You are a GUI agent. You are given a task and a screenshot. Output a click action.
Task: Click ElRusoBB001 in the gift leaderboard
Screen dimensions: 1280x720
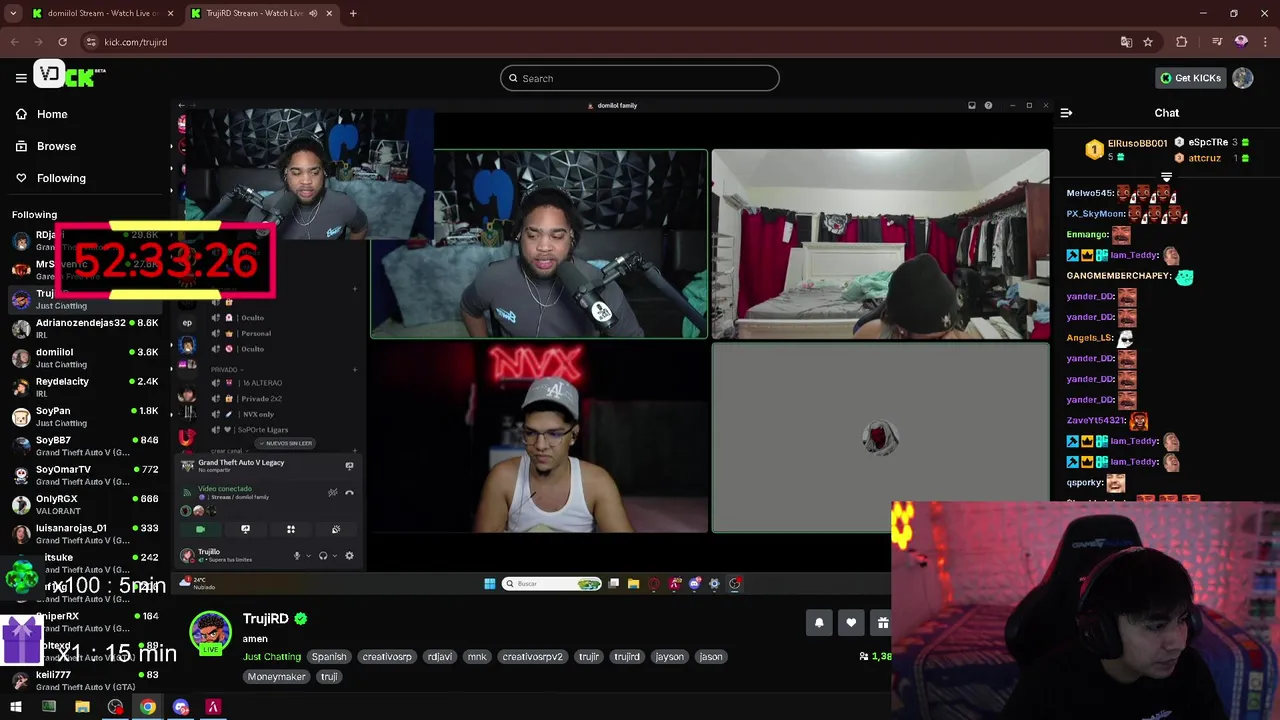coord(1137,143)
